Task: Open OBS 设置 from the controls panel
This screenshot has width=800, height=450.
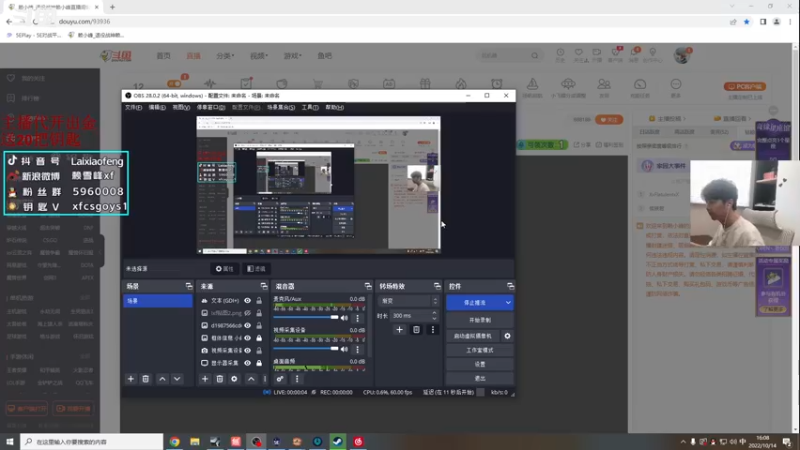Action: click(480, 364)
